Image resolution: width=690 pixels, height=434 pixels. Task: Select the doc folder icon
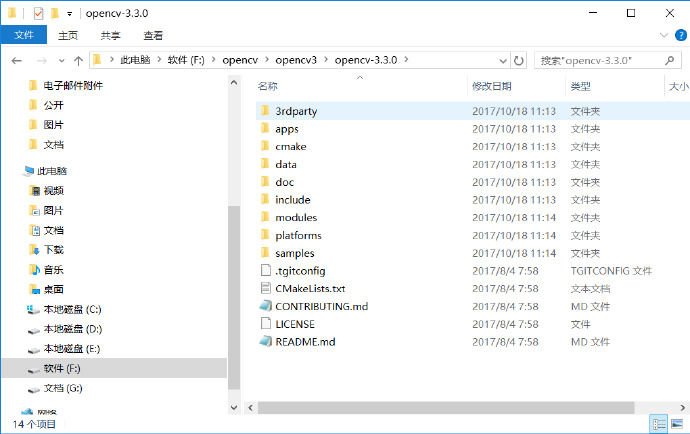click(x=265, y=181)
